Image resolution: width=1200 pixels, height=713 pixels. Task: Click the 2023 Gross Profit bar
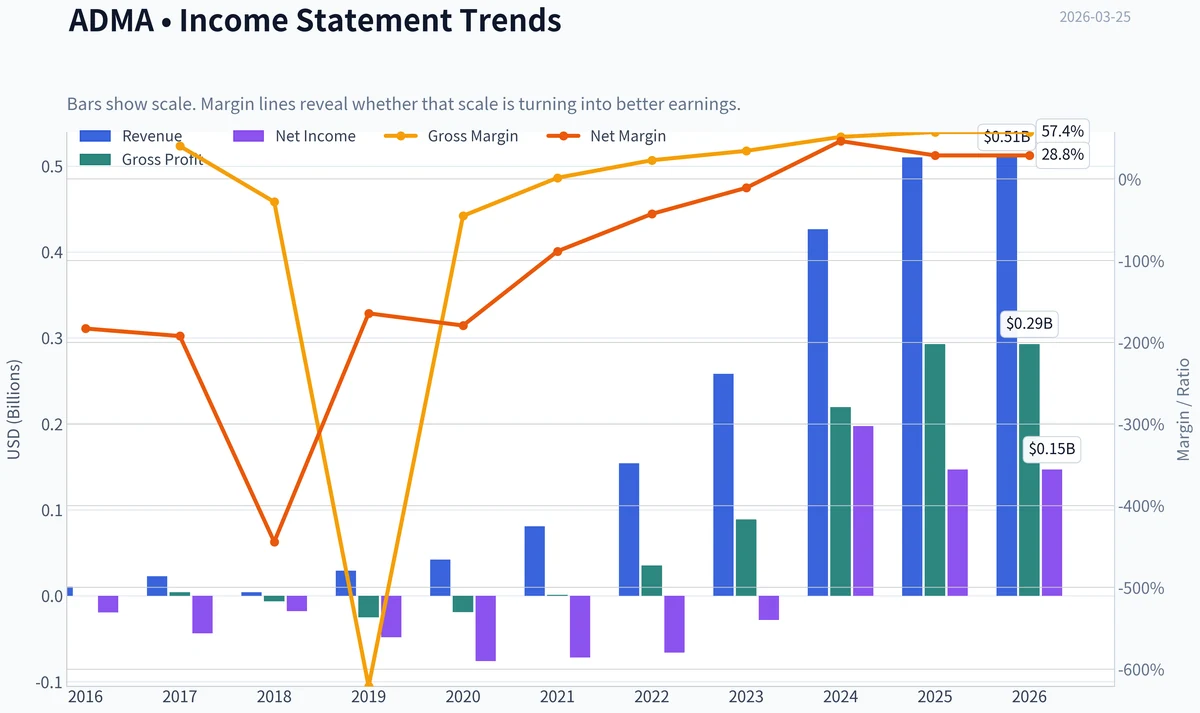(x=746, y=558)
